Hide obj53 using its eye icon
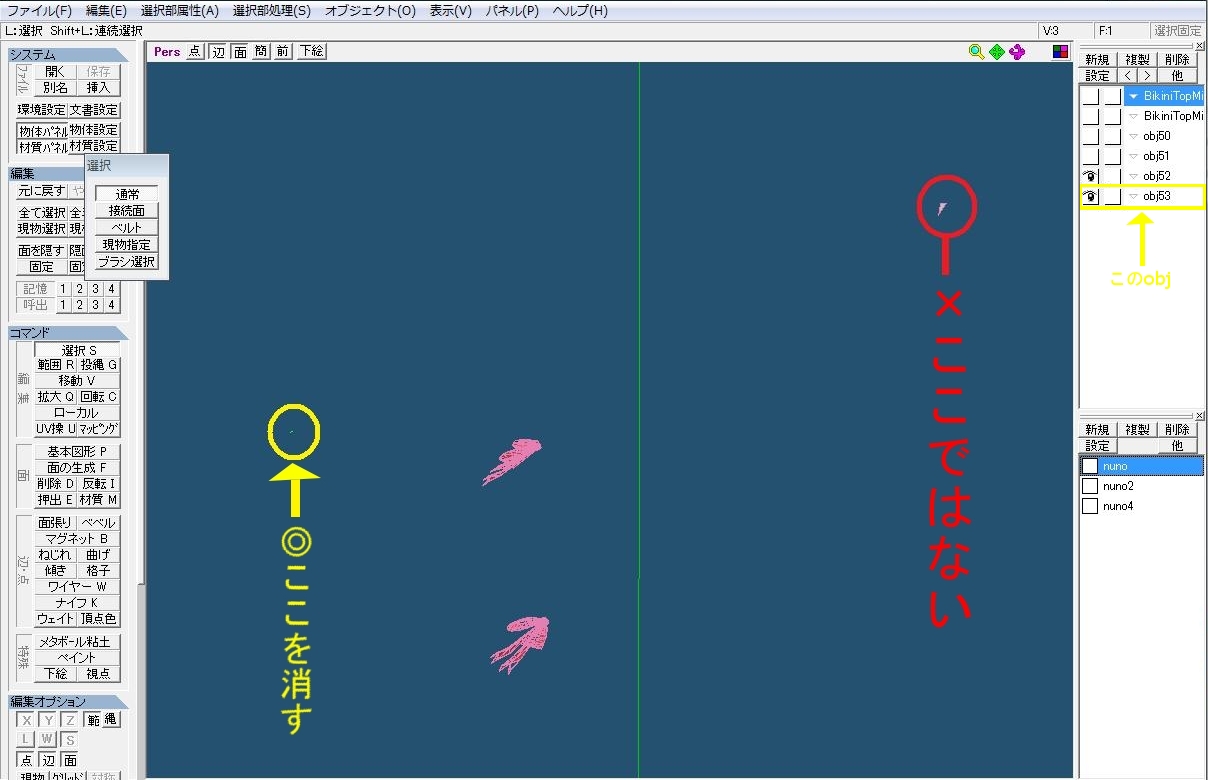 click(x=1090, y=197)
